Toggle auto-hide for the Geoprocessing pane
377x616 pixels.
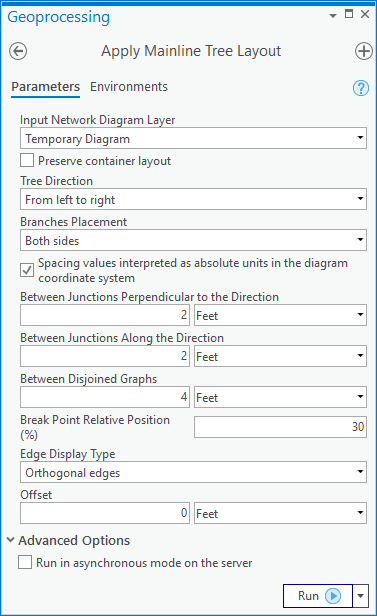[349, 14]
